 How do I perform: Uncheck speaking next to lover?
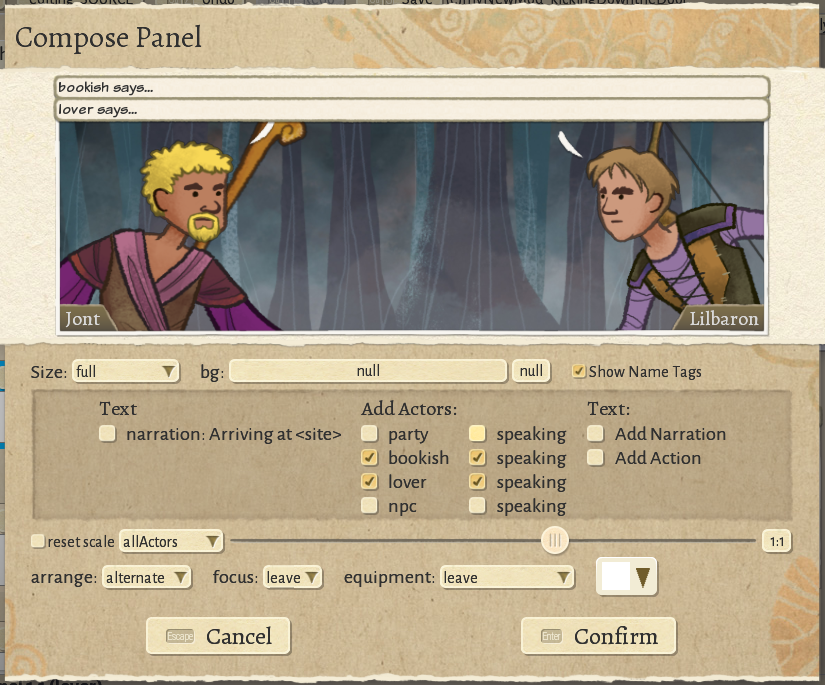tap(477, 481)
